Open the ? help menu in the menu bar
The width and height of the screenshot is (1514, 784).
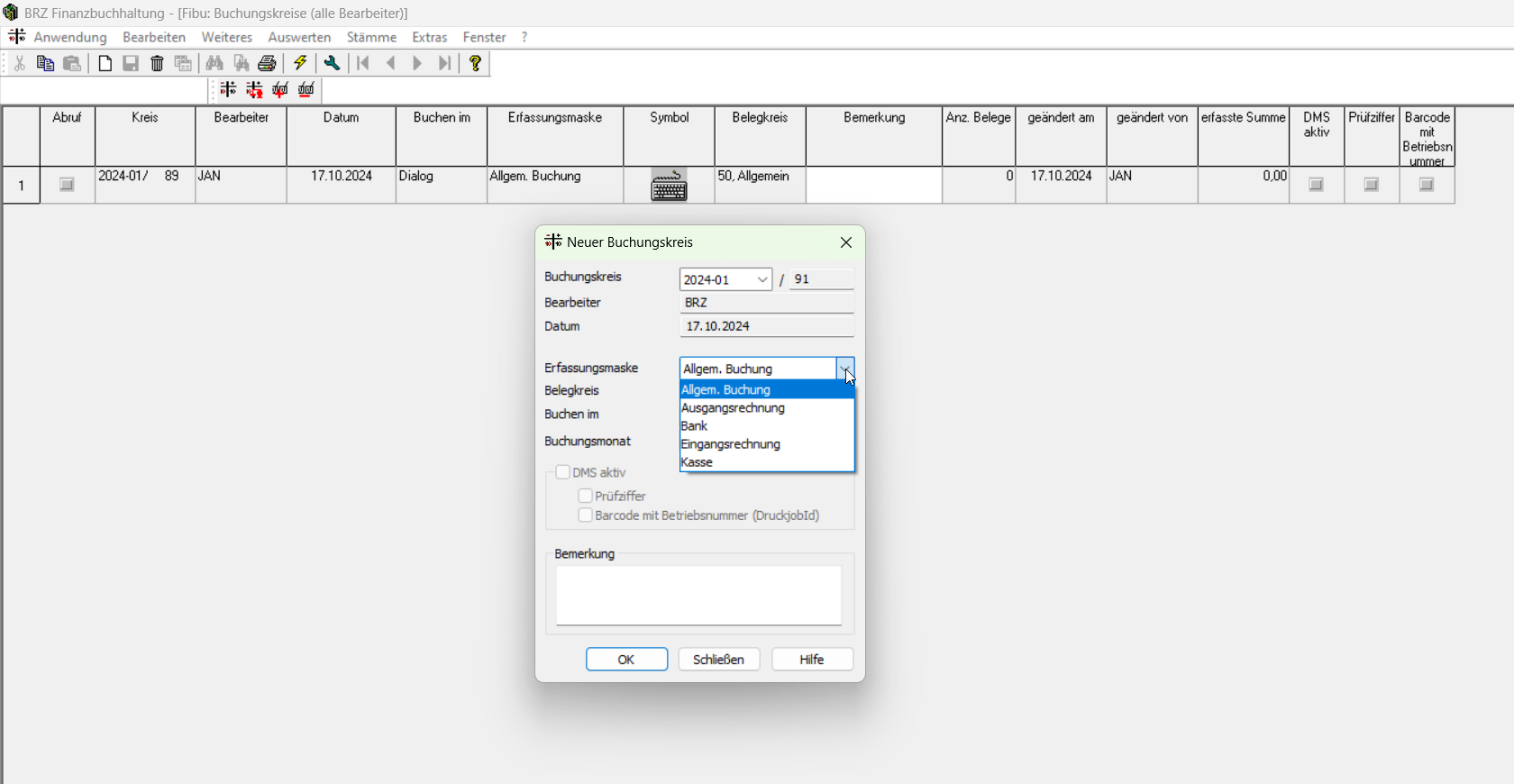(x=524, y=38)
